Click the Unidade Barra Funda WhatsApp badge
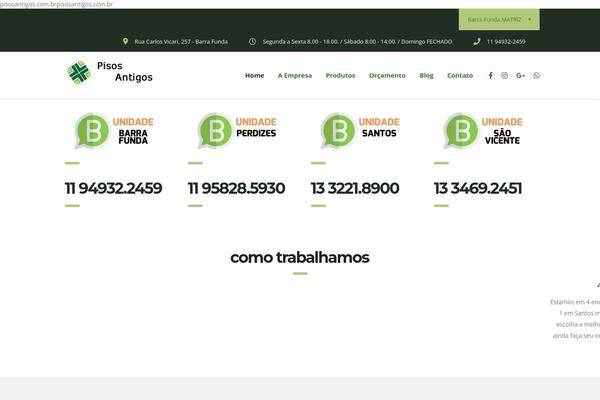 pyautogui.click(x=114, y=131)
